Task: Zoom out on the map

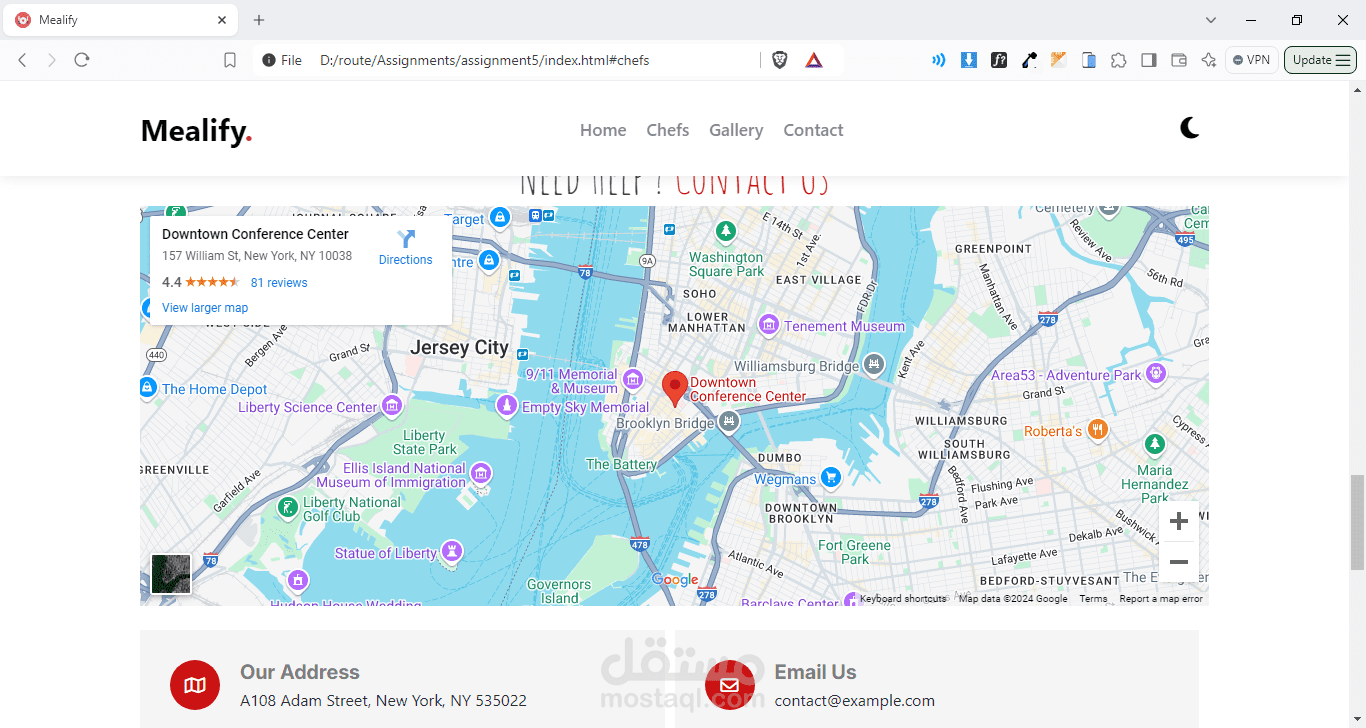Action: 1179,562
